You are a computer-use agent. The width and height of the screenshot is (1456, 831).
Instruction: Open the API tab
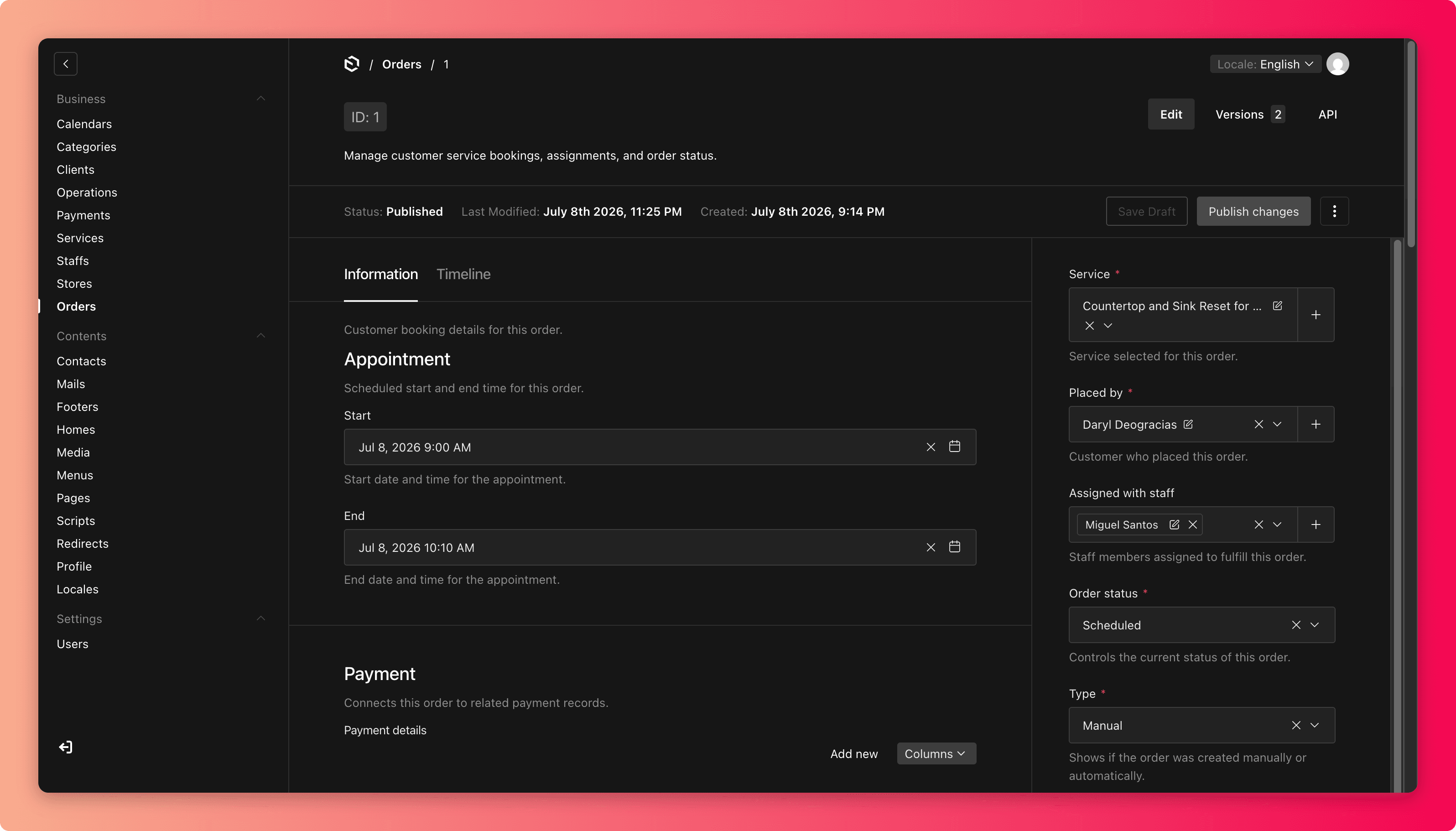tap(1327, 114)
